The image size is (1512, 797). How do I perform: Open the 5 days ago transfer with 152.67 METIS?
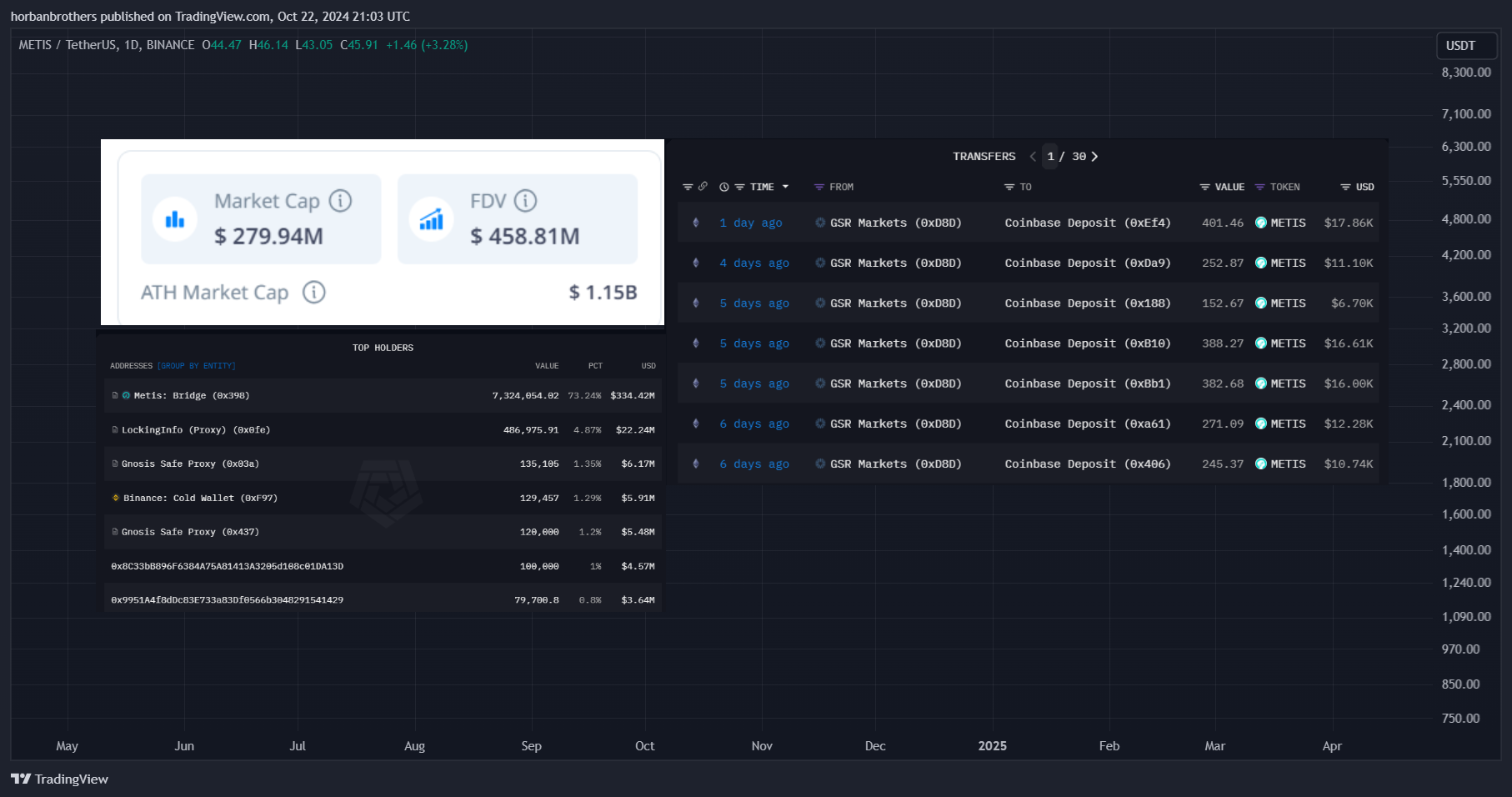754,303
